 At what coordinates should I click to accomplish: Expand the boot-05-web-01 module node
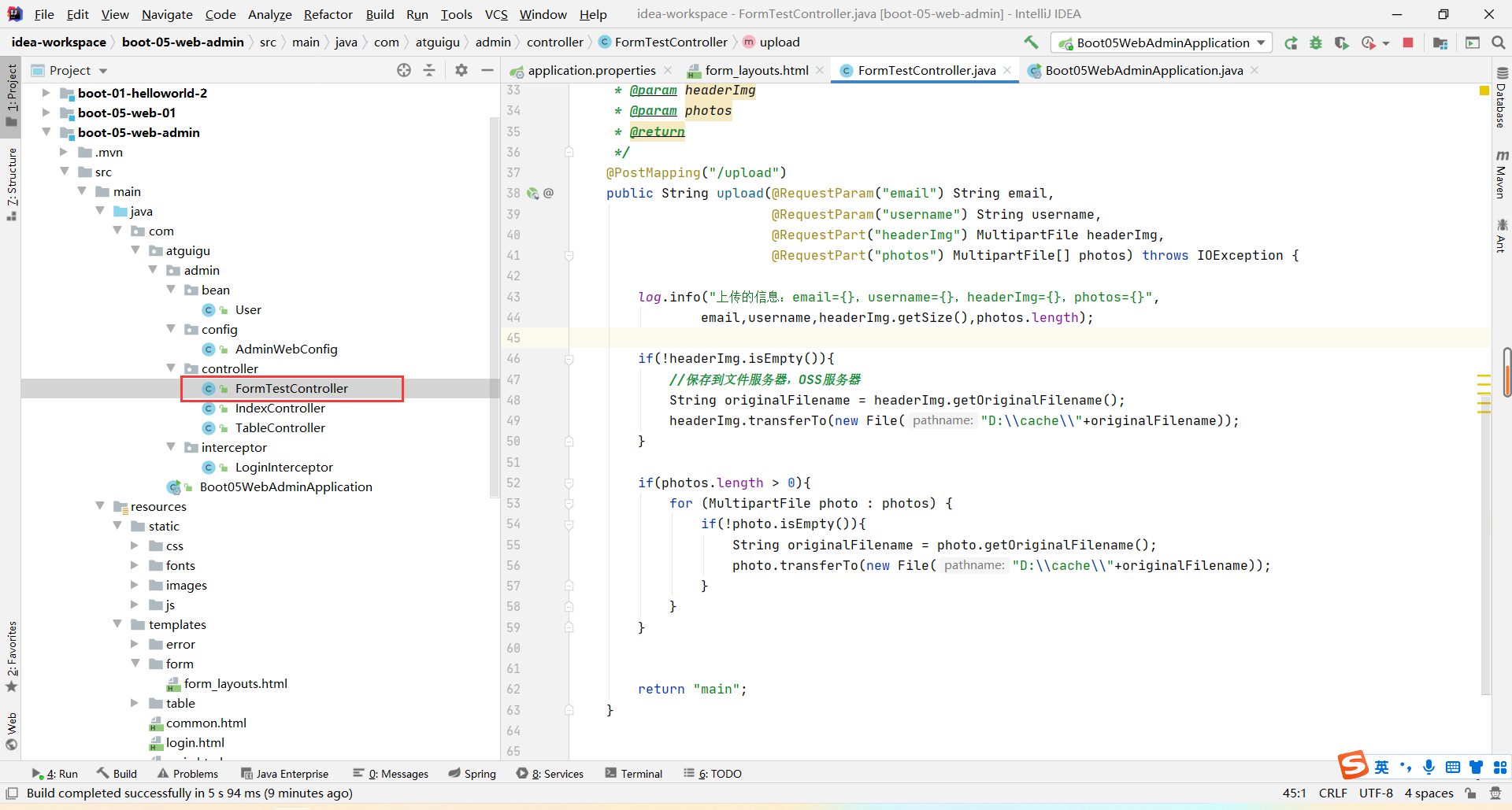pyautogui.click(x=46, y=113)
